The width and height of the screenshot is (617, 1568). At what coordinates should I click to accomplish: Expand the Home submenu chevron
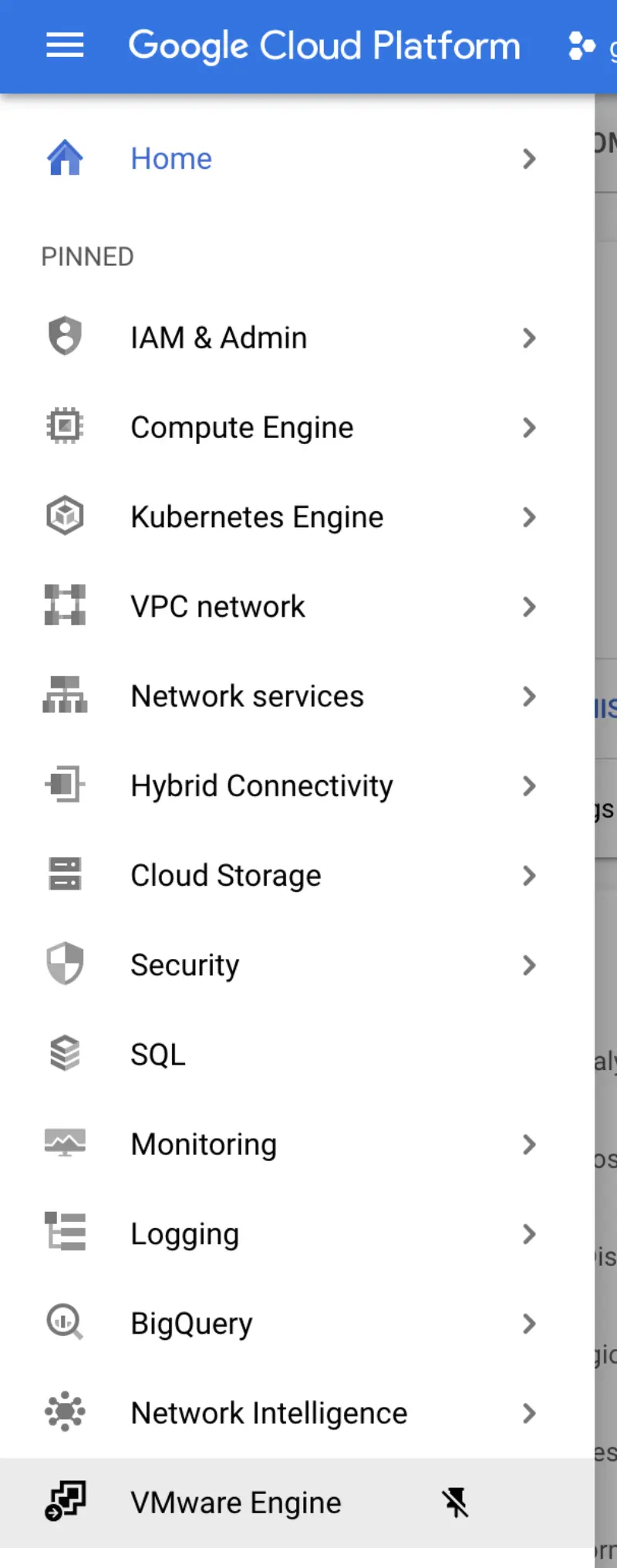point(529,159)
